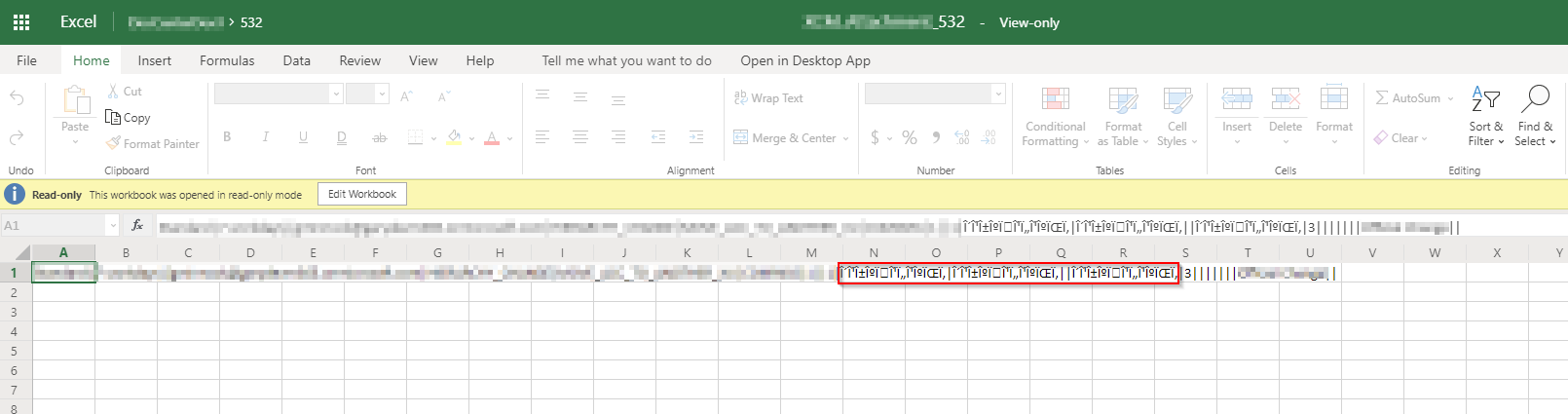Screen dimensions: 1568x414
Task: Click the Increase Indent icon
Action: (696, 137)
